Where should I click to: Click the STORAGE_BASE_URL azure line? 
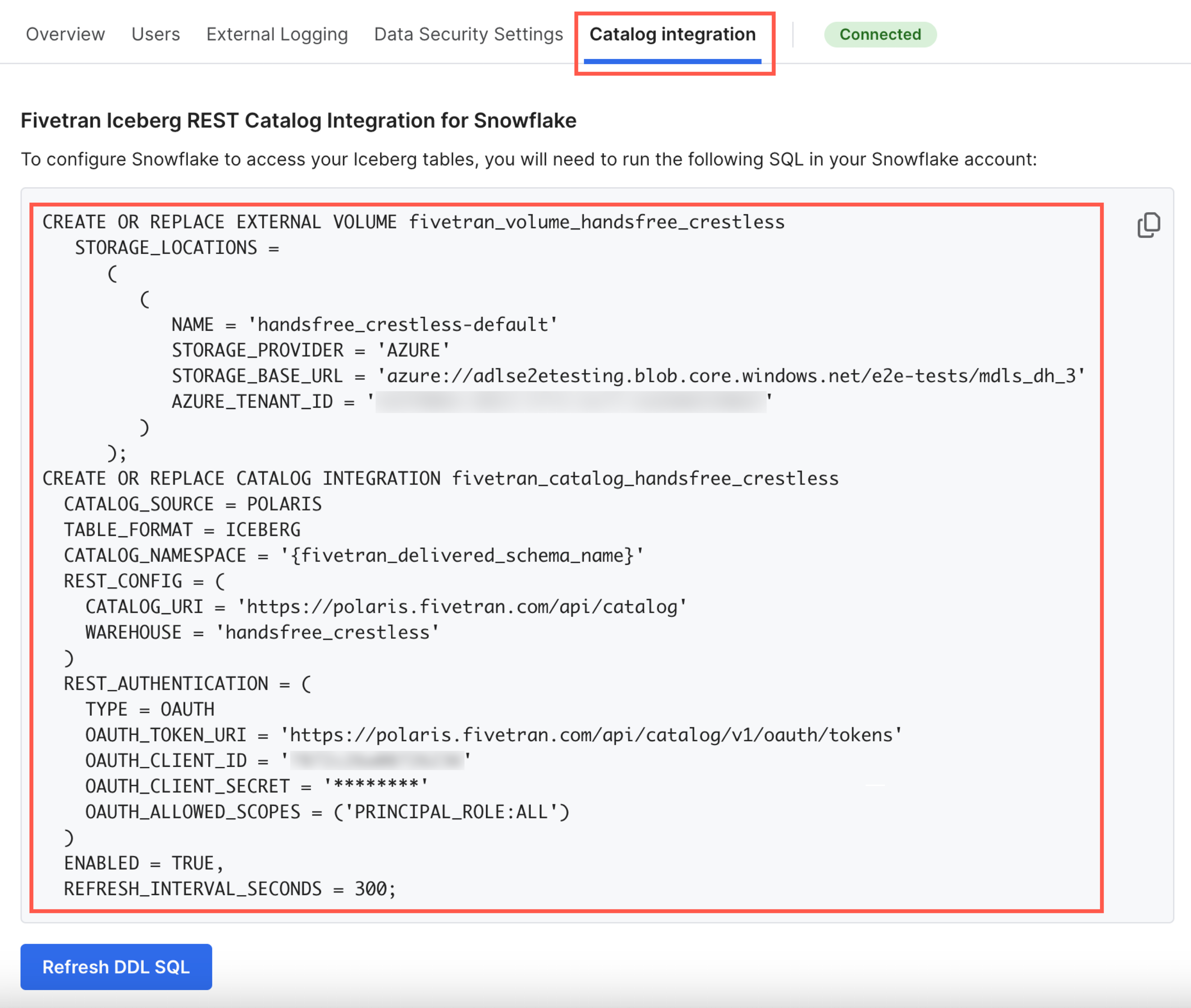pos(628,376)
